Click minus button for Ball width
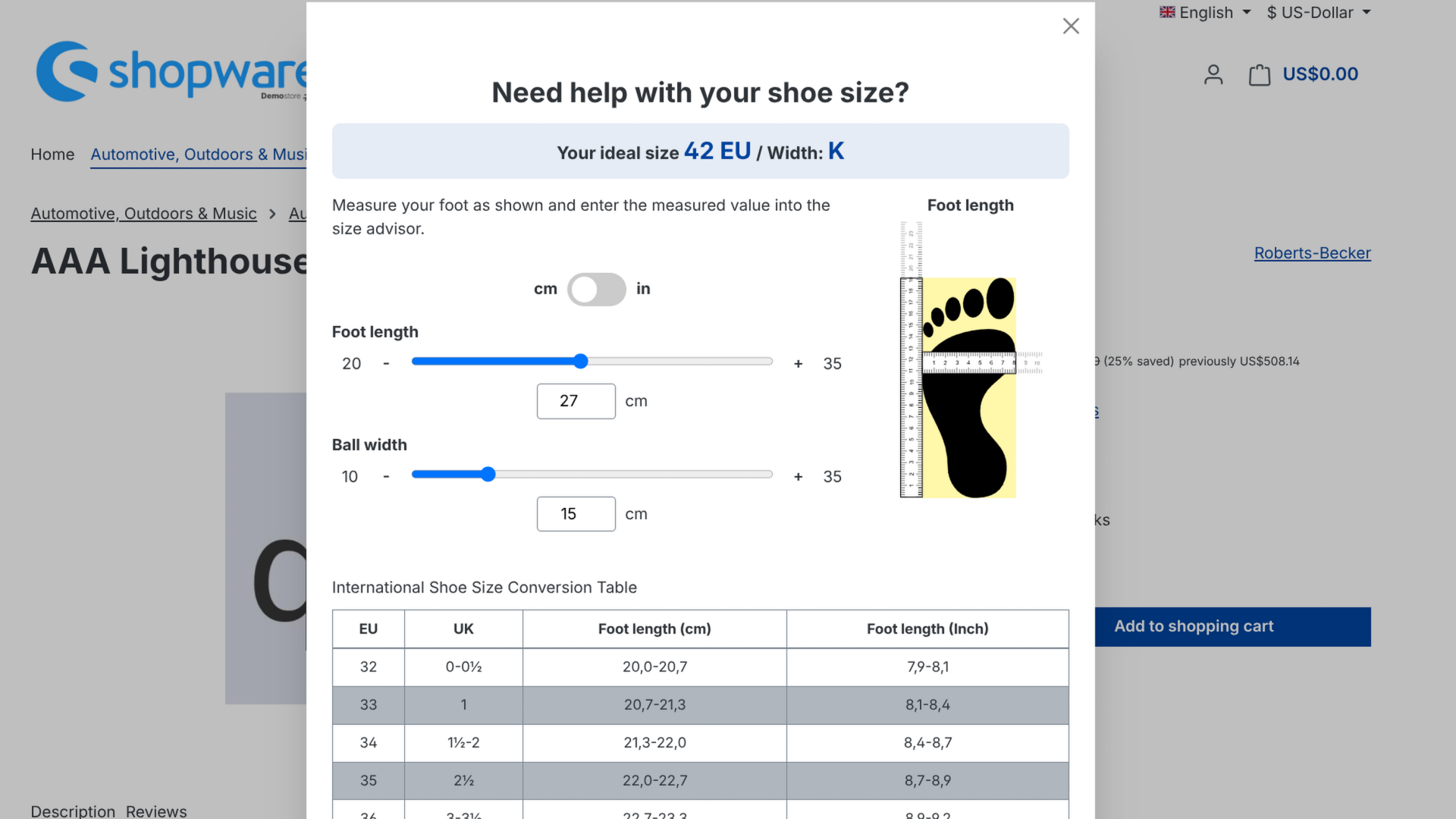 [386, 477]
